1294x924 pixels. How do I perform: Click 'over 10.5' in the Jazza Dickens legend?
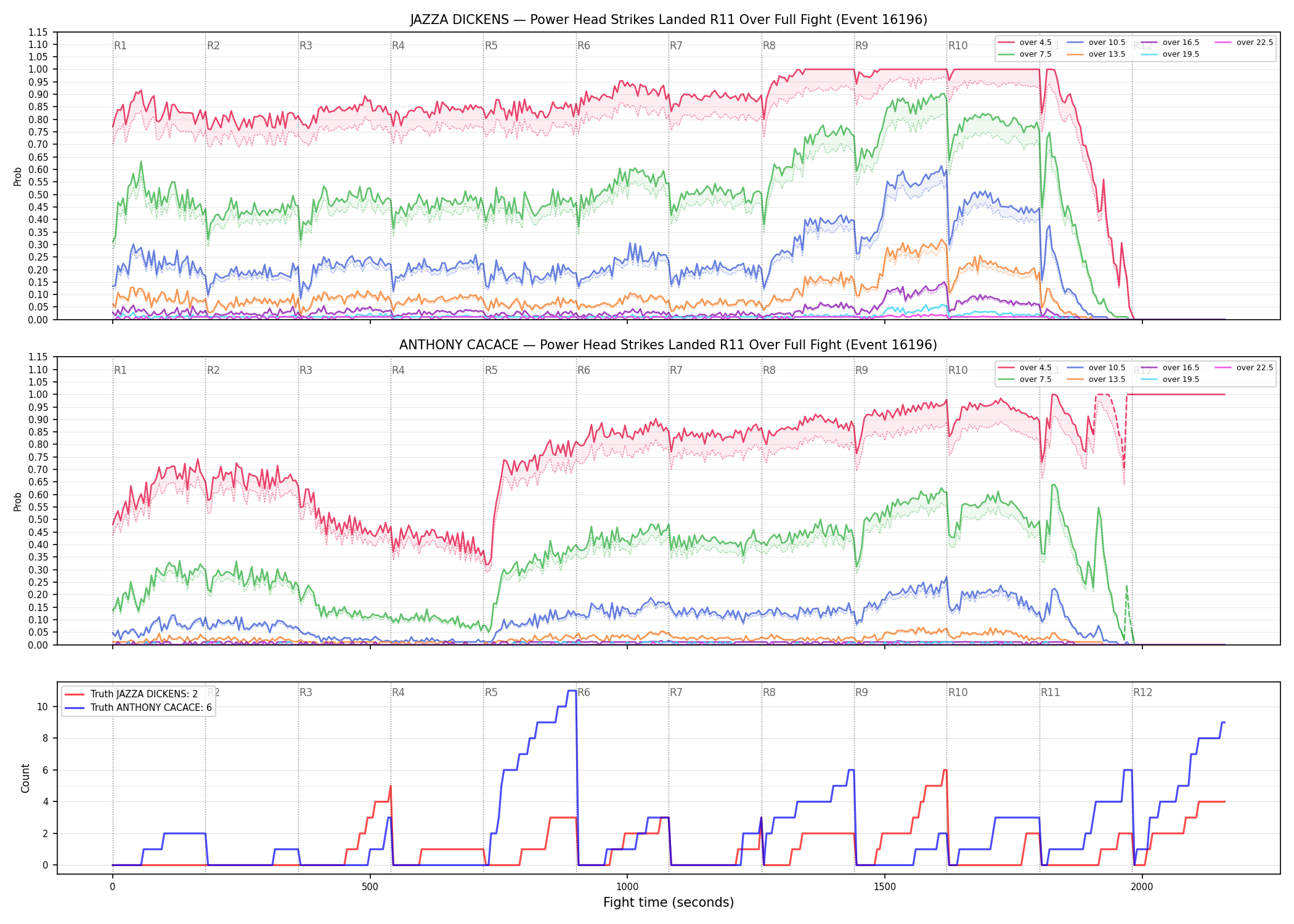click(1107, 43)
